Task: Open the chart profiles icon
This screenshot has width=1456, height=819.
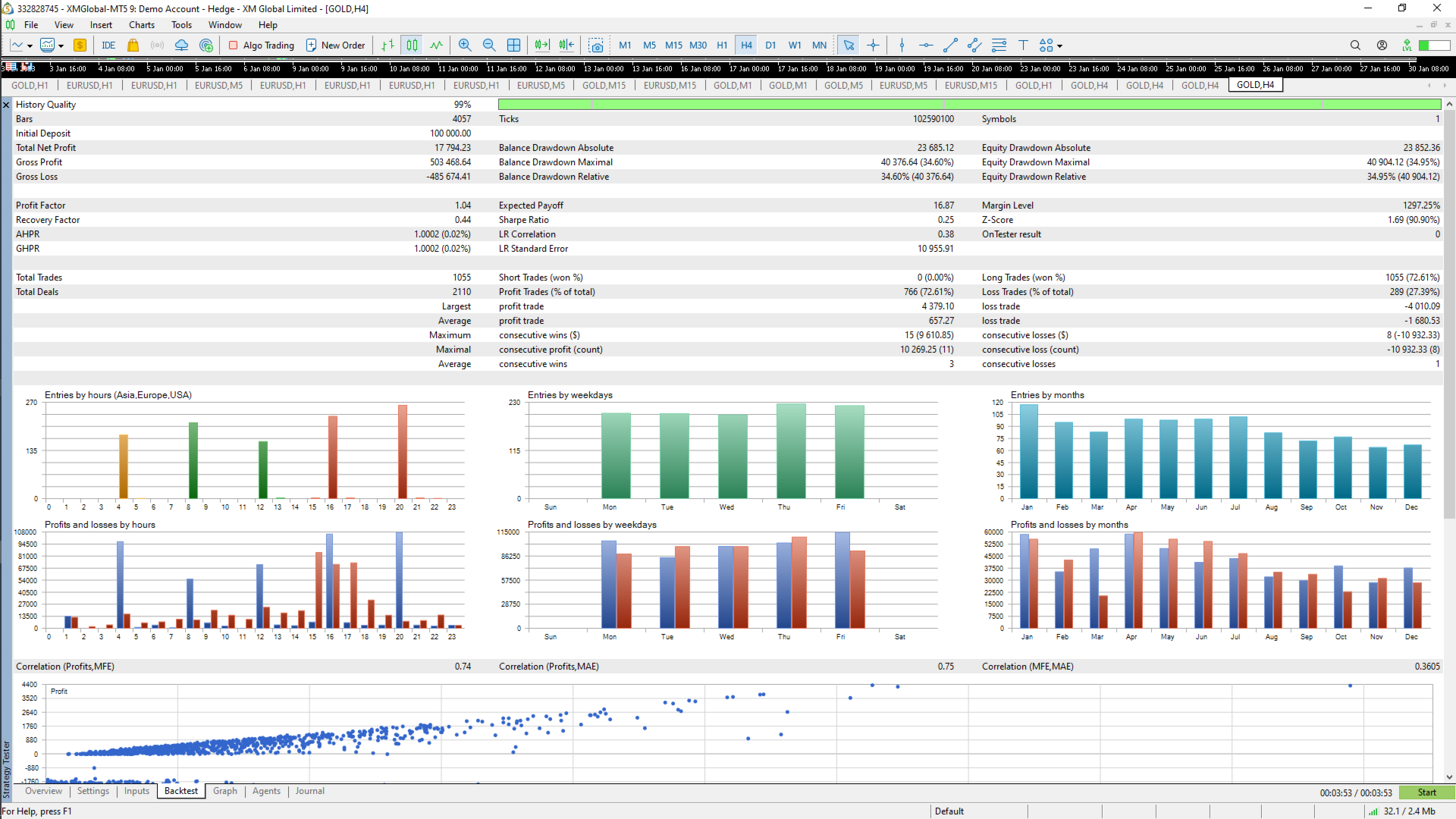Action: [48, 45]
